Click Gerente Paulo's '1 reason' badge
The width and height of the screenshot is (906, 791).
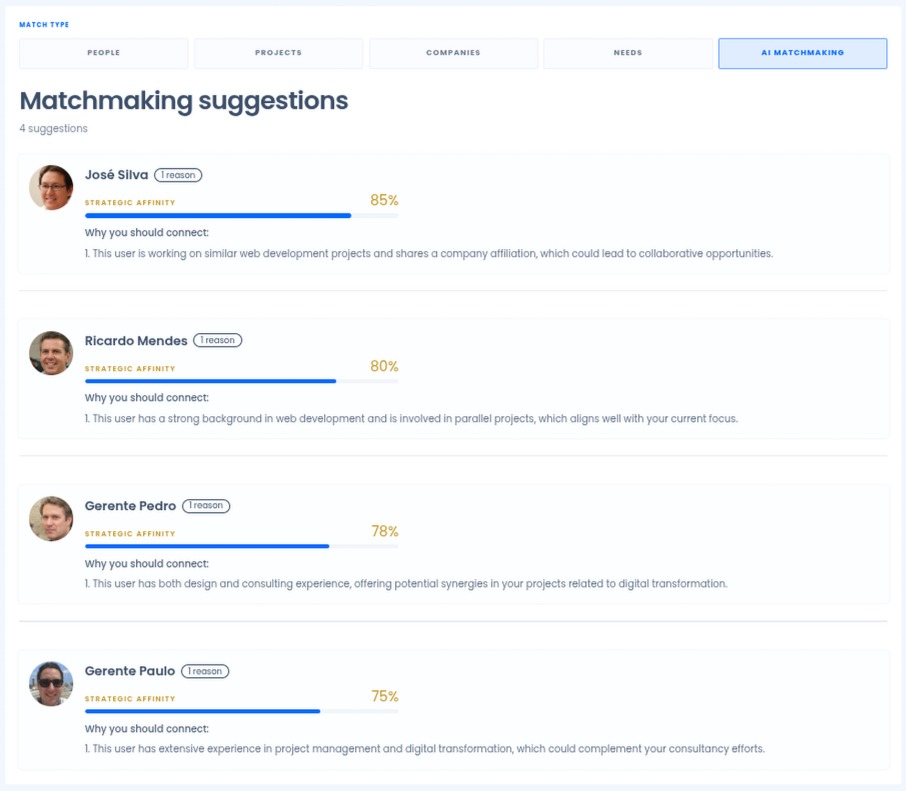pyautogui.click(x=205, y=671)
